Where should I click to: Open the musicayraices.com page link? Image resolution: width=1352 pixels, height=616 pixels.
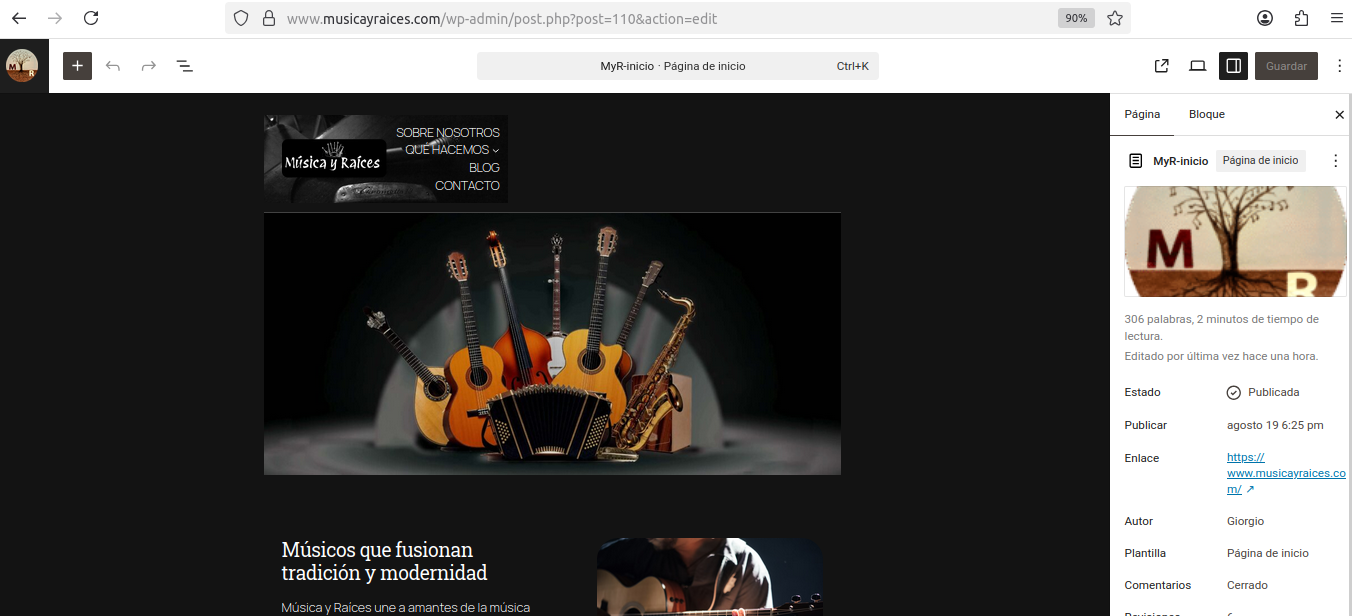1285,473
